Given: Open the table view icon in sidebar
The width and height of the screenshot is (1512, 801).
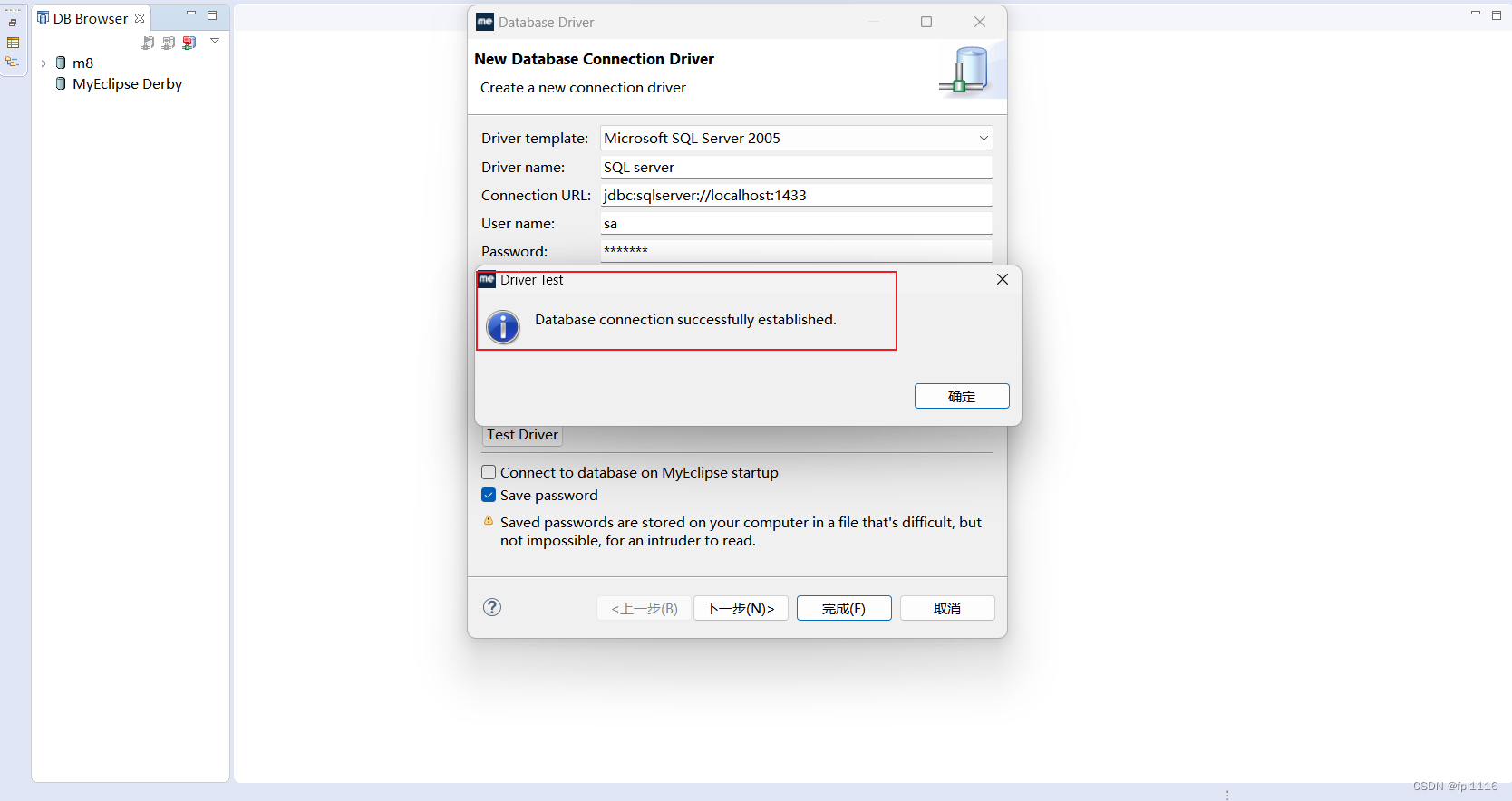Looking at the screenshot, I should click(13, 43).
